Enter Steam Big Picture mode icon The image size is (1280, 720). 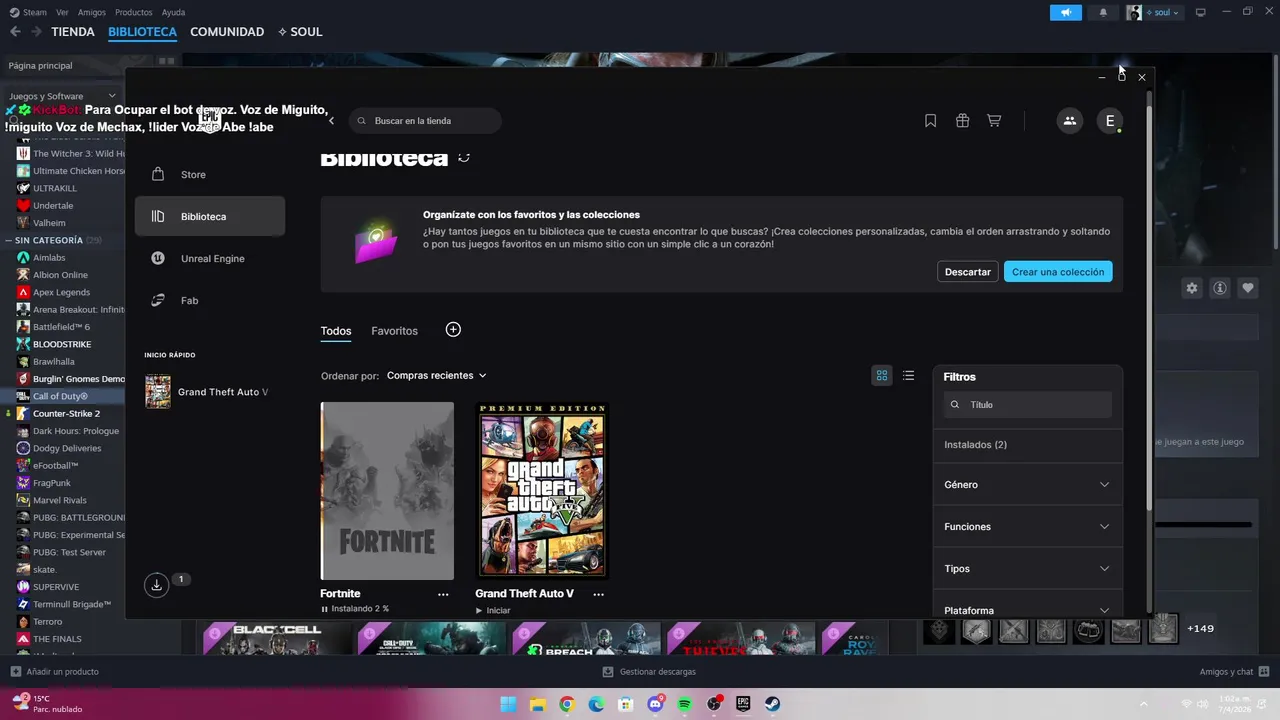[1201, 13]
